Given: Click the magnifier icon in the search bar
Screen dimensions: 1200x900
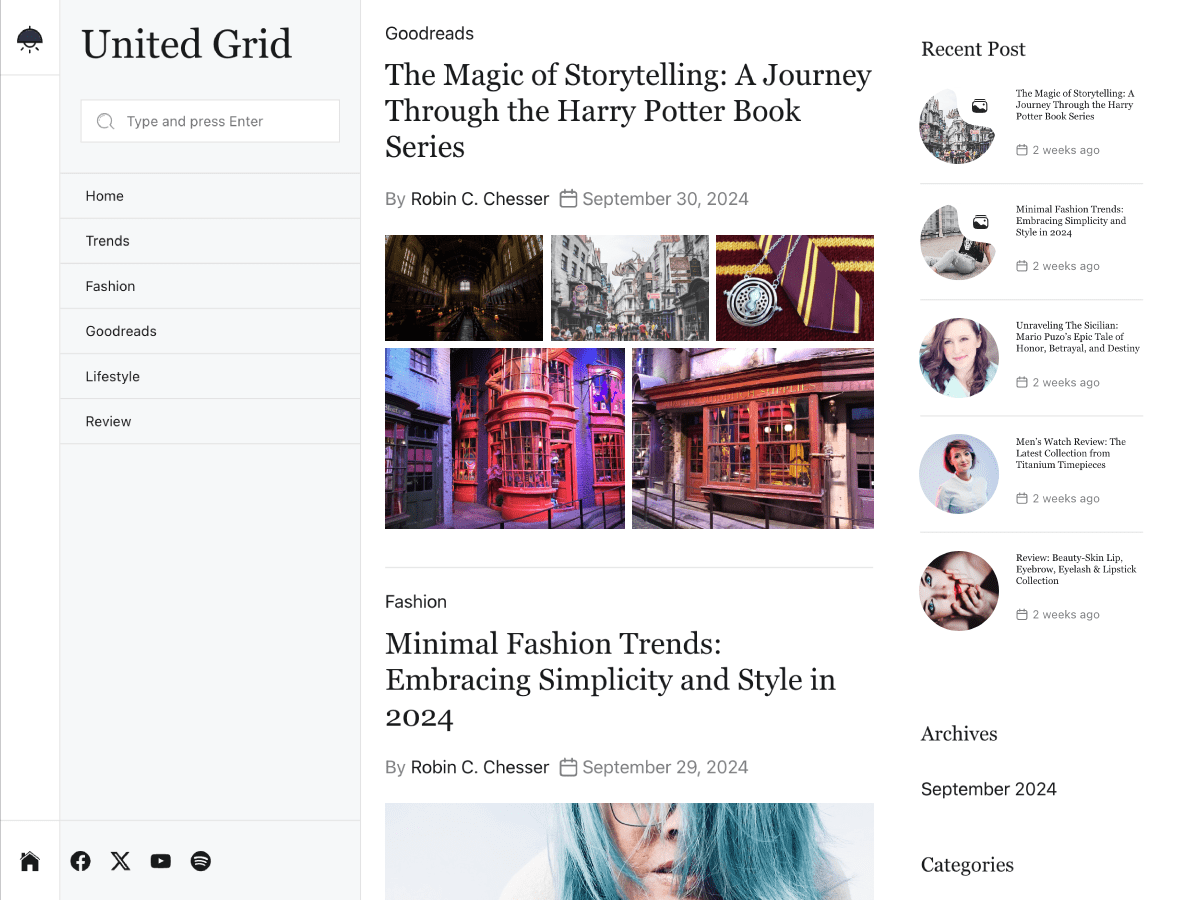Looking at the screenshot, I should pyautogui.click(x=105, y=121).
